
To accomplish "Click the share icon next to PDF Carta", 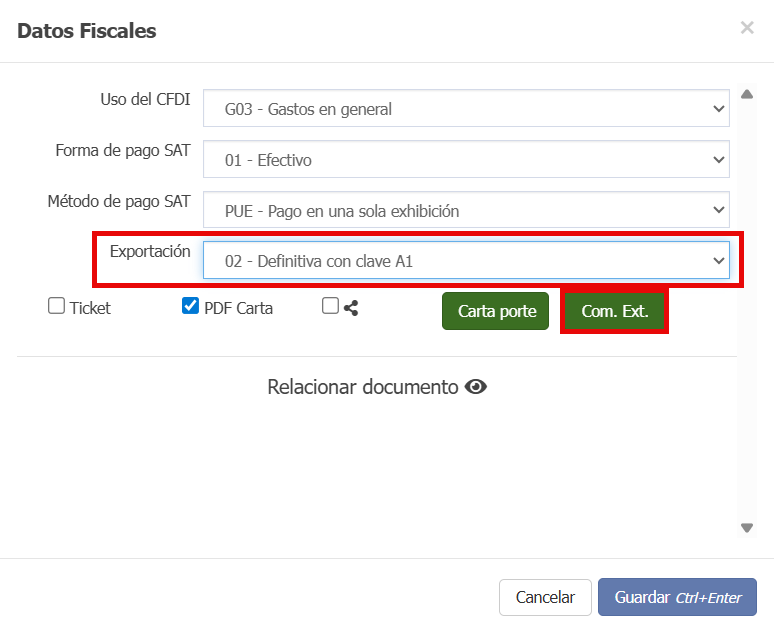I will (351, 308).
